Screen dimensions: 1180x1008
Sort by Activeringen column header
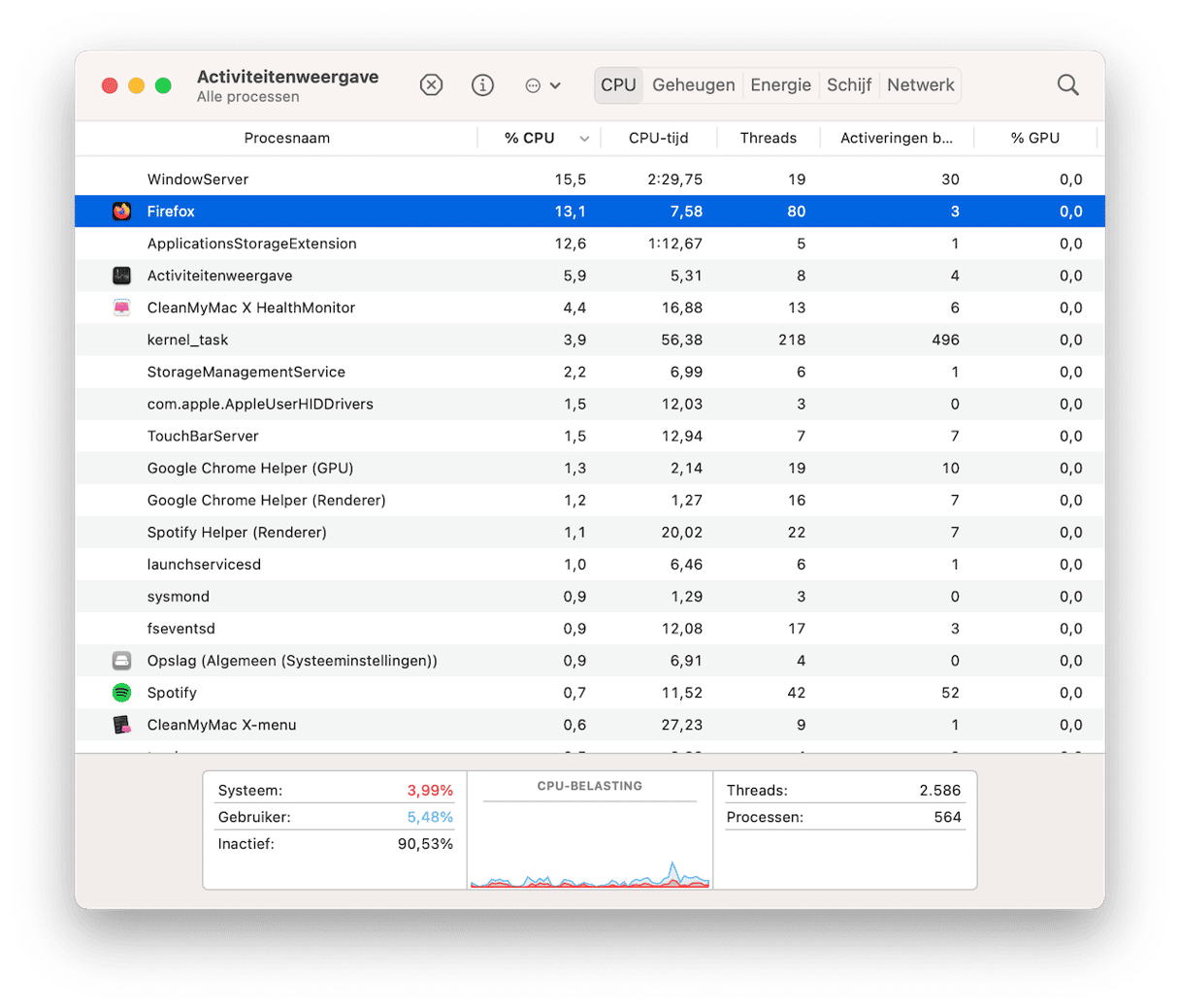pyautogui.click(x=897, y=138)
